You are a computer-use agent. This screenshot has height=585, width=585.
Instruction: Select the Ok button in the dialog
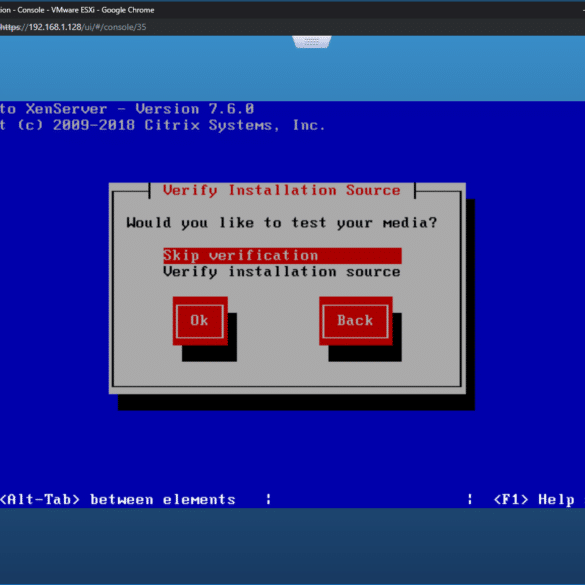pyautogui.click(x=200, y=320)
